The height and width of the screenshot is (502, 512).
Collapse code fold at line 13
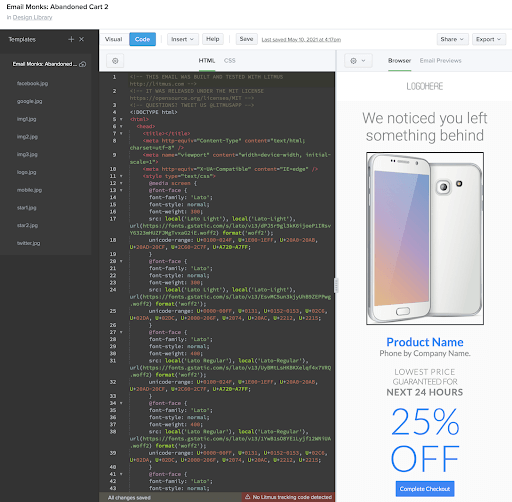[x=121, y=190]
